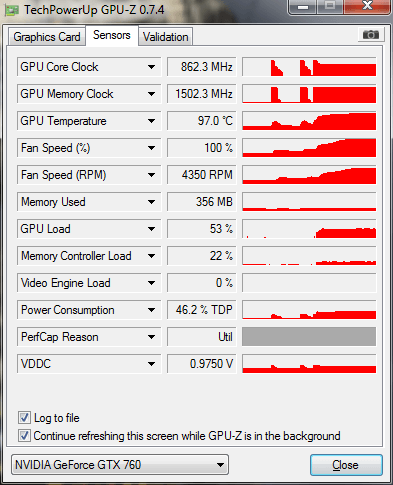Screen dimensions: 393x485
Task: Click the gray PerfCap Reason bar
Action: click(309, 337)
